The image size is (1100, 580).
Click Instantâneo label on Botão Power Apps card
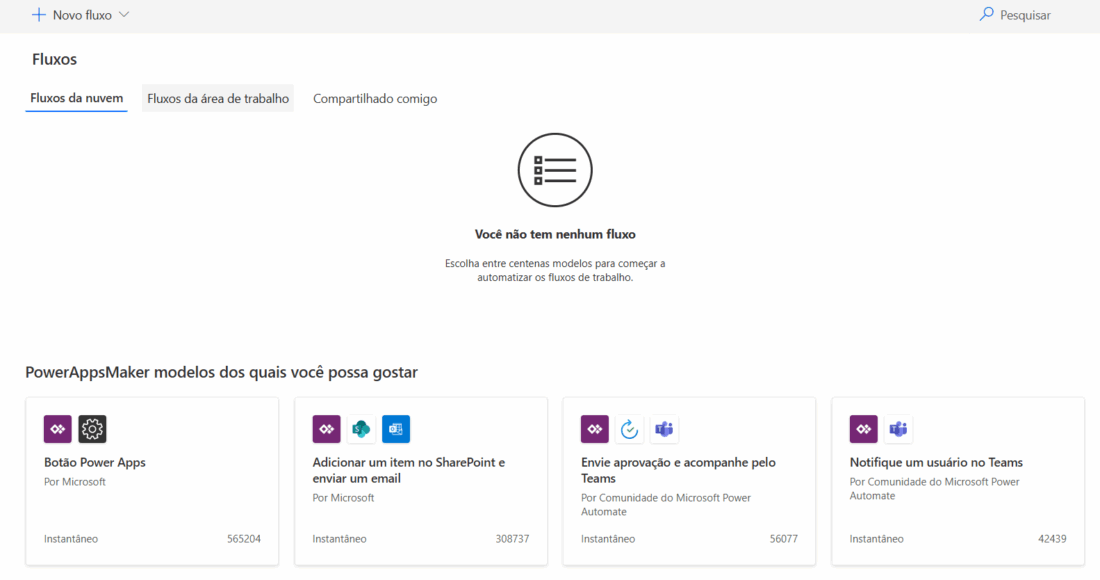tap(71, 539)
